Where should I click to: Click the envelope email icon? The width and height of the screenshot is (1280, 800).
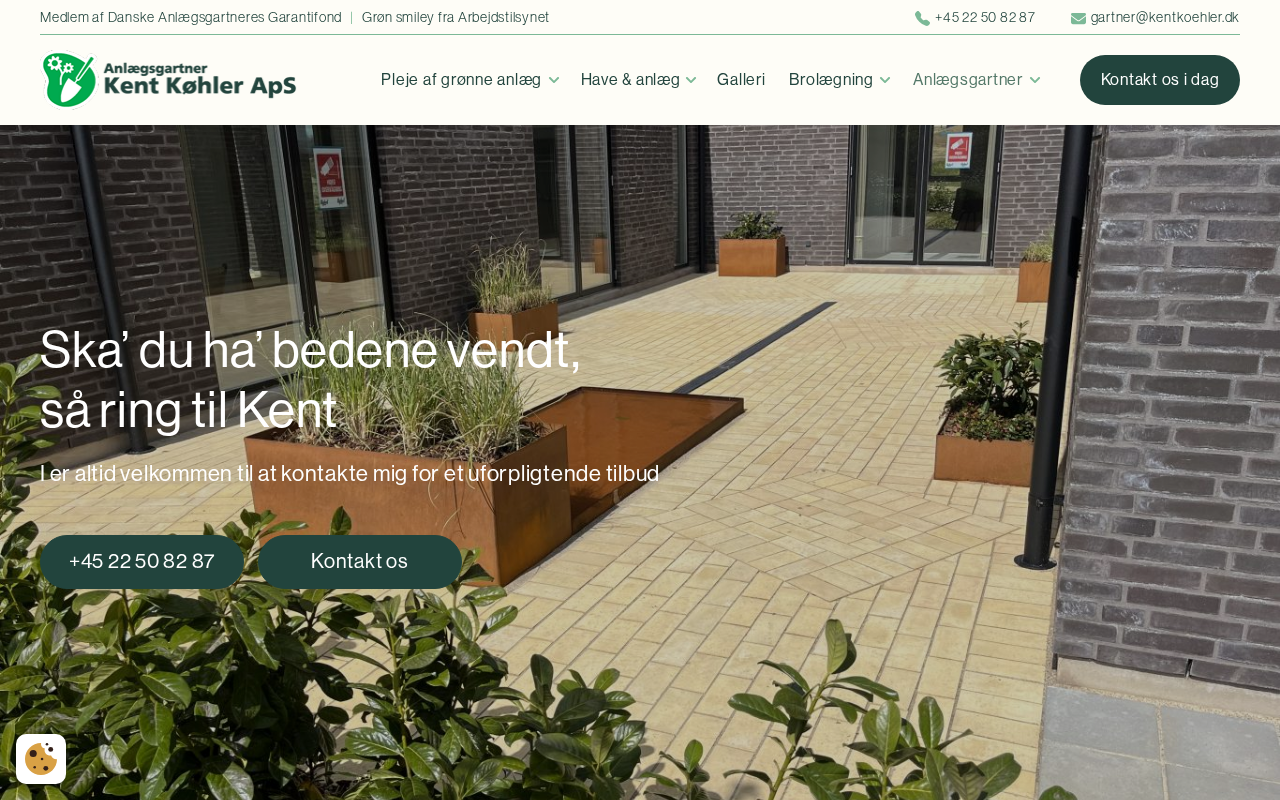point(1078,18)
